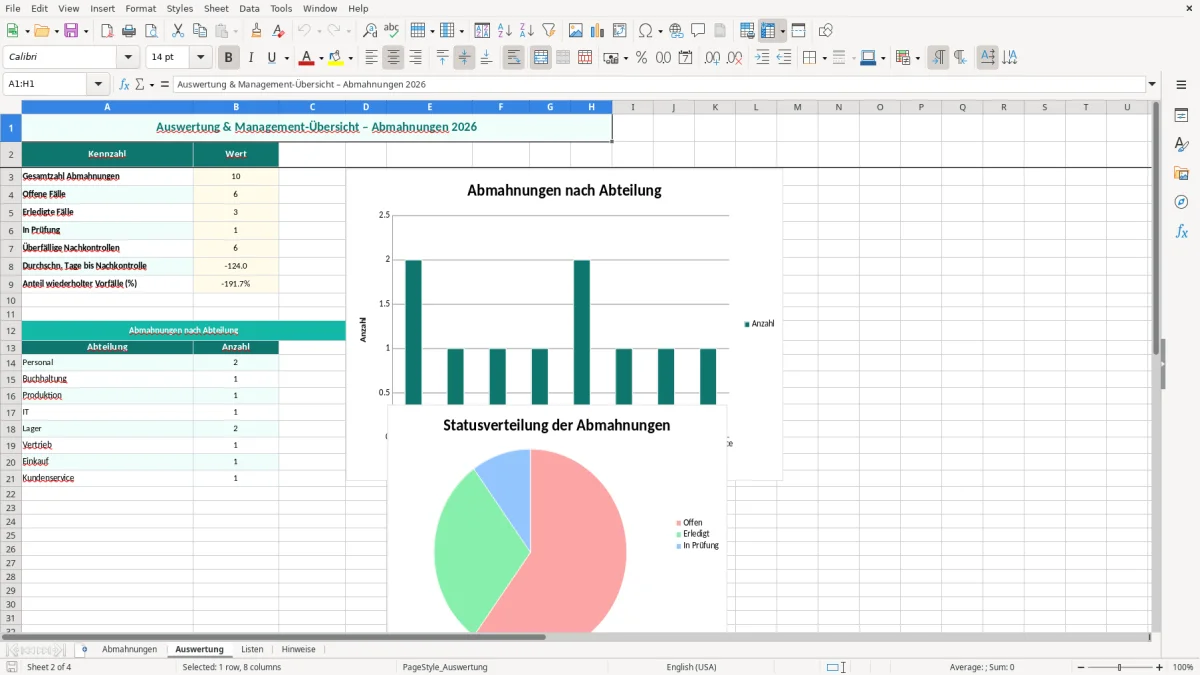Image resolution: width=1200 pixels, height=675 pixels.
Task: Open the Tools menu
Action: pos(281,8)
